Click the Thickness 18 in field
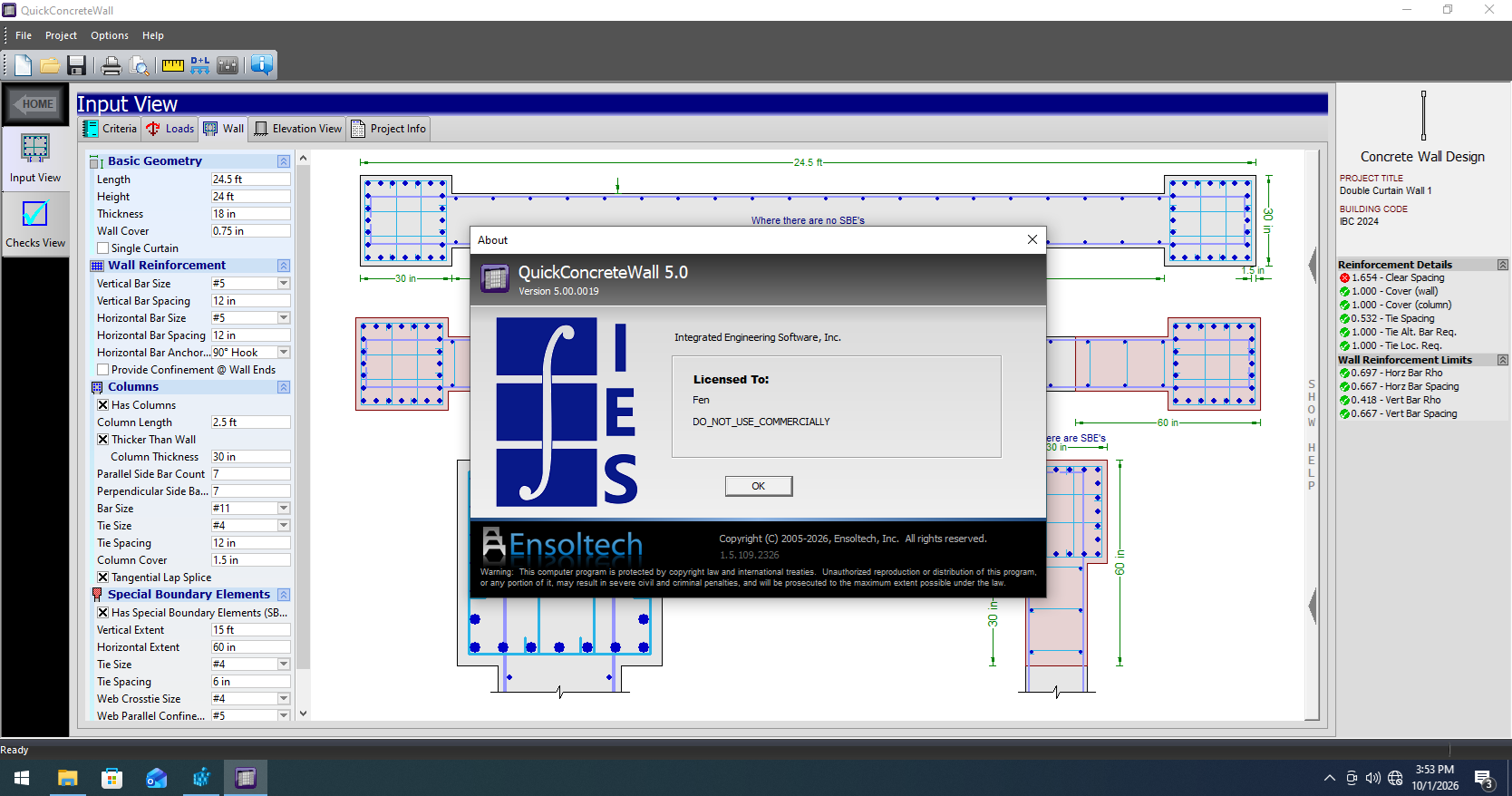 pyautogui.click(x=250, y=214)
